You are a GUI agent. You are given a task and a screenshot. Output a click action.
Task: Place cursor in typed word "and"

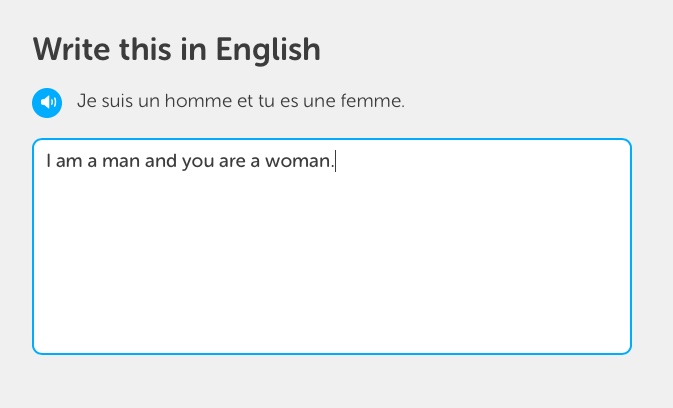click(x=161, y=161)
